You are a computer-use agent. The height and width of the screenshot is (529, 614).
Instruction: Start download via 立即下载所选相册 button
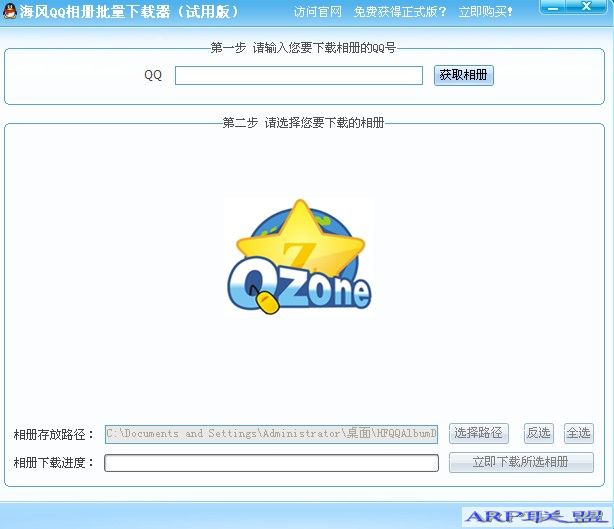[x=521, y=462]
